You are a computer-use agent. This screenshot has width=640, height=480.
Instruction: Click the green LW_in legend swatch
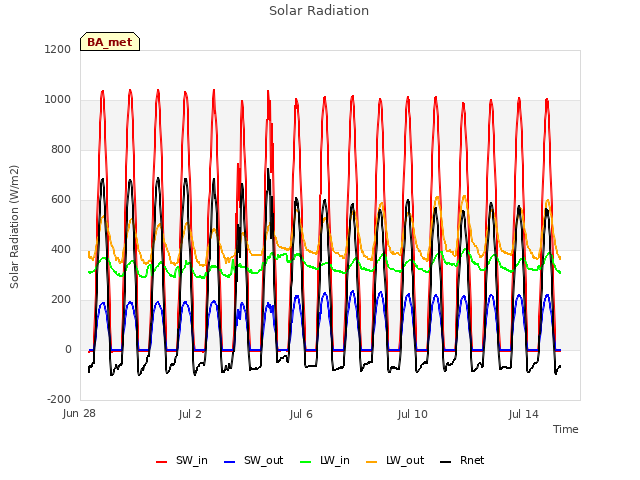[306, 462]
